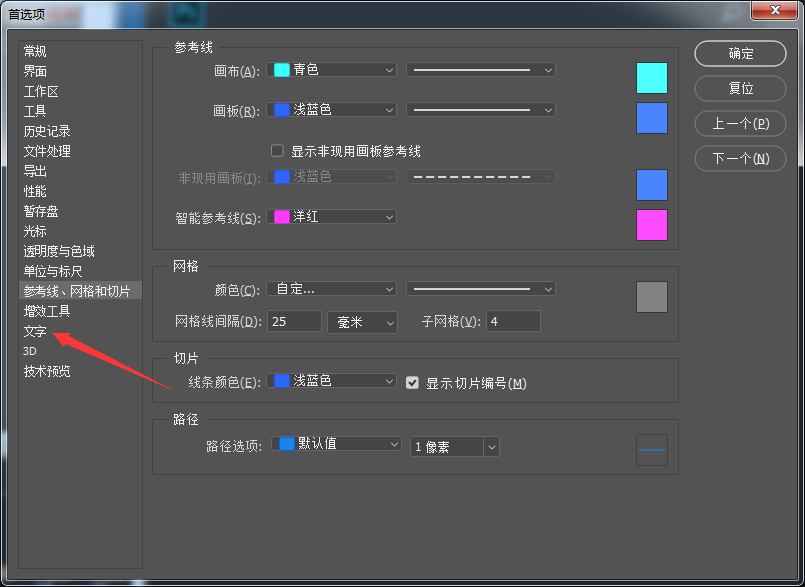Click the 确定 button
Viewport: 805px width, 587px height.
[x=740, y=53]
